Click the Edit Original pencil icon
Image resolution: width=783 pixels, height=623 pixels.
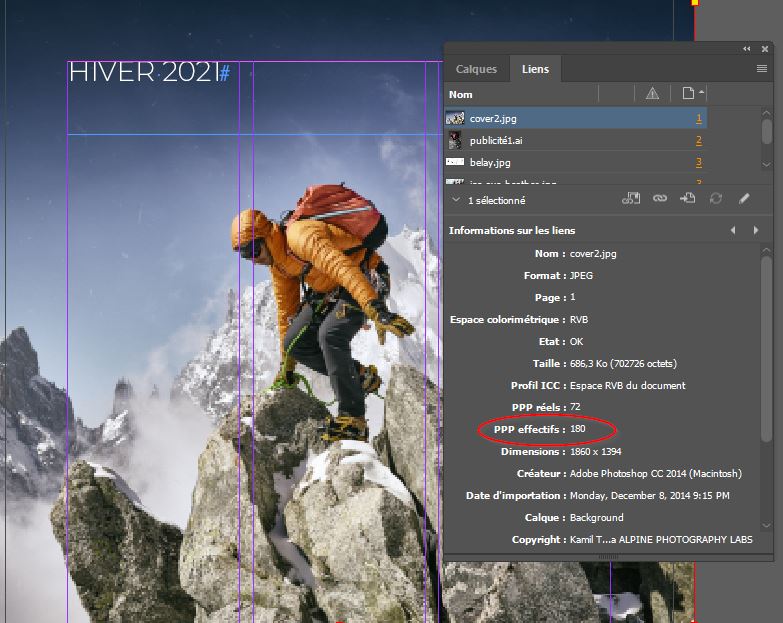coord(744,199)
